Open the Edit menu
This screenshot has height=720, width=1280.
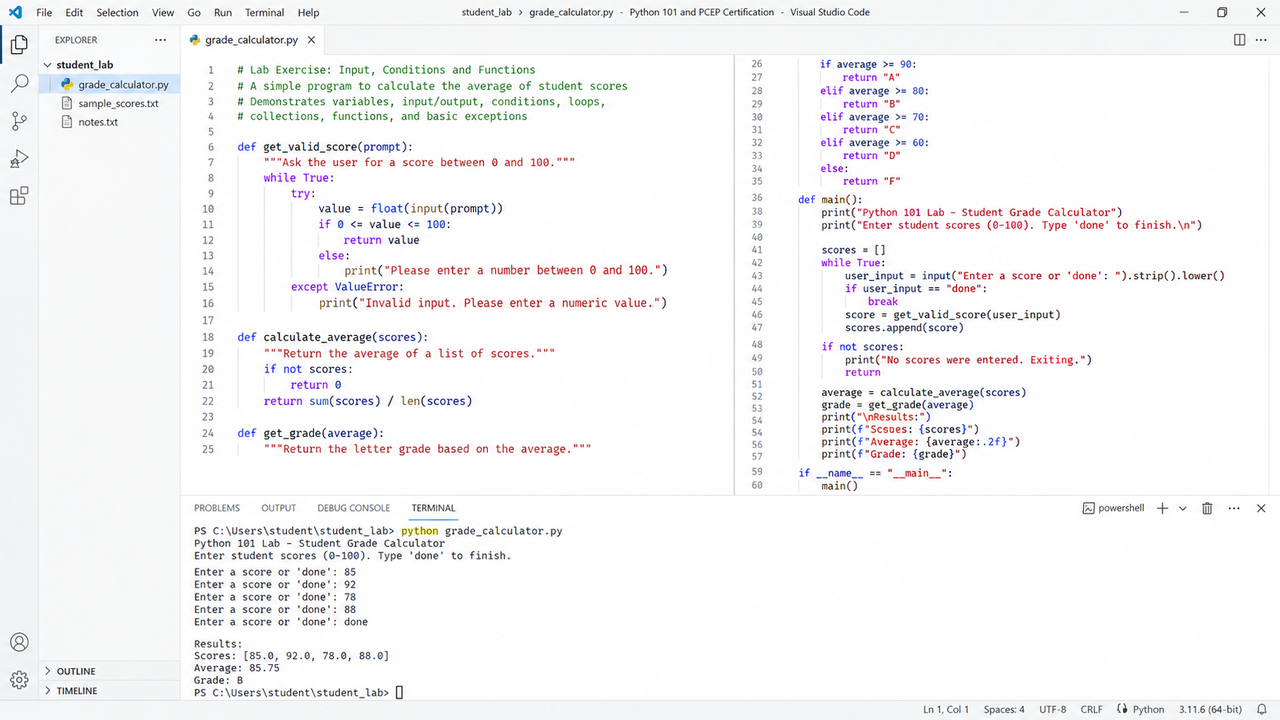pos(74,12)
